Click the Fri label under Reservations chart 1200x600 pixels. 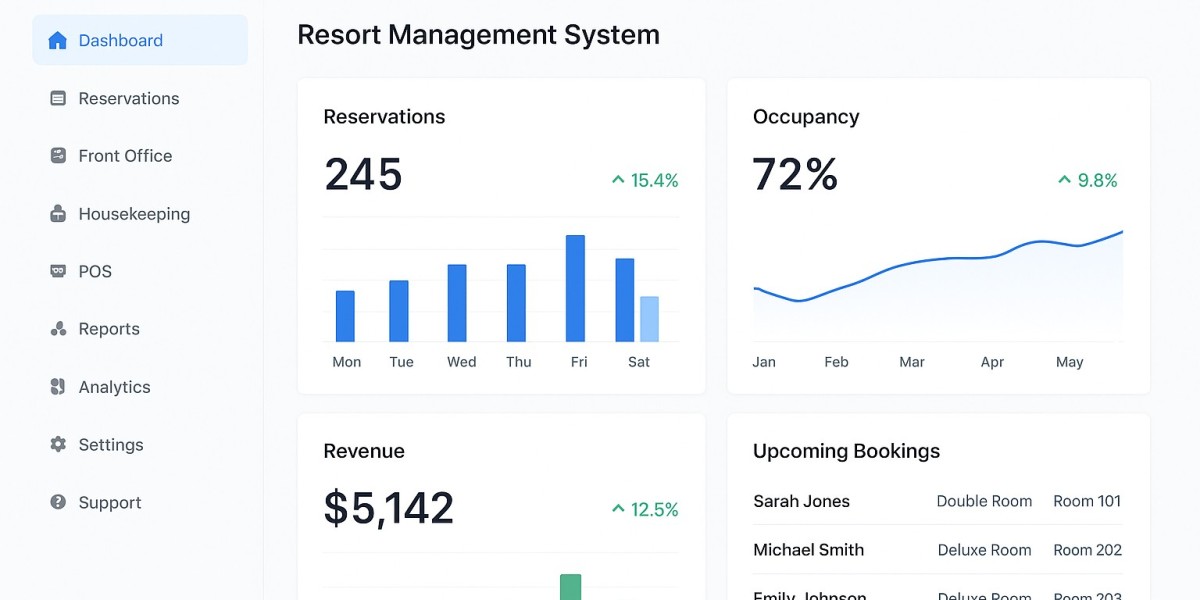click(579, 362)
